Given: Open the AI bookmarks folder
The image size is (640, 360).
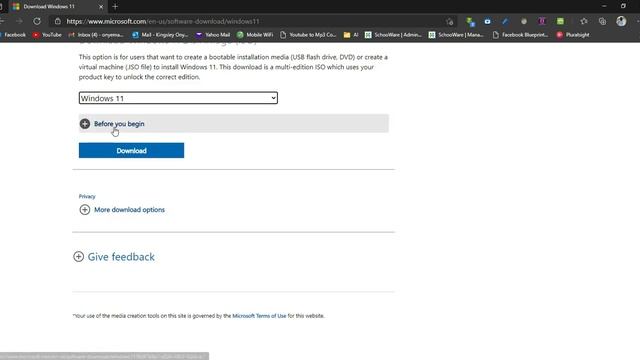Looking at the screenshot, I should pyautogui.click(x=351, y=35).
